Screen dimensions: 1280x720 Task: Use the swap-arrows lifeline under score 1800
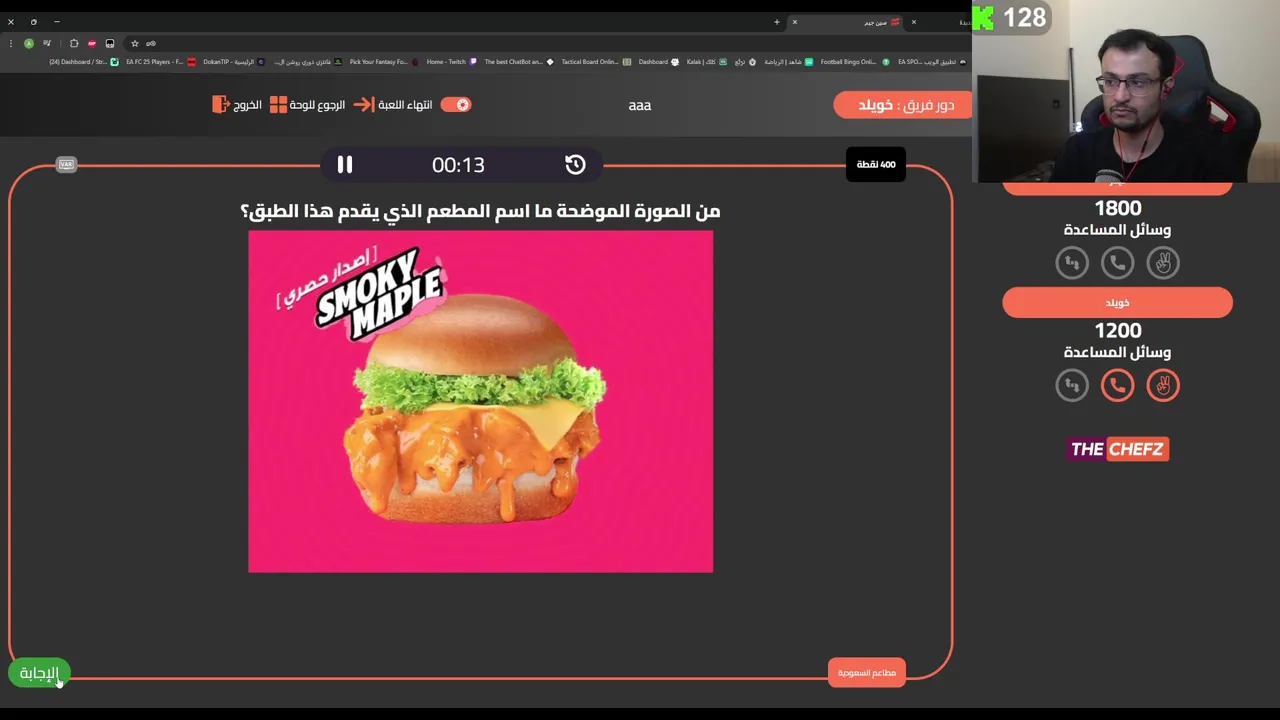click(x=1072, y=263)
